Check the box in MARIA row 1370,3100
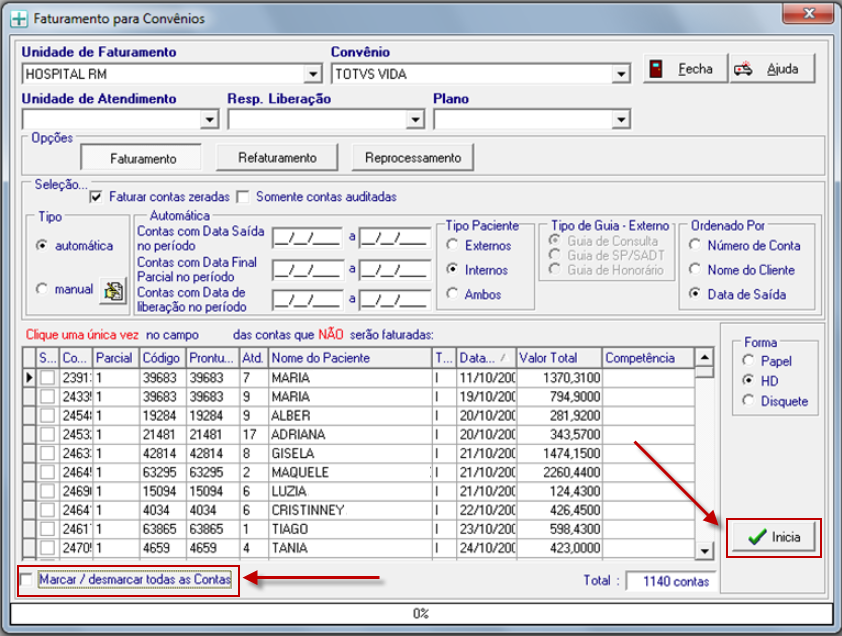Image resolution: width=842 pixels, height=636 pixels. [47, 378]
